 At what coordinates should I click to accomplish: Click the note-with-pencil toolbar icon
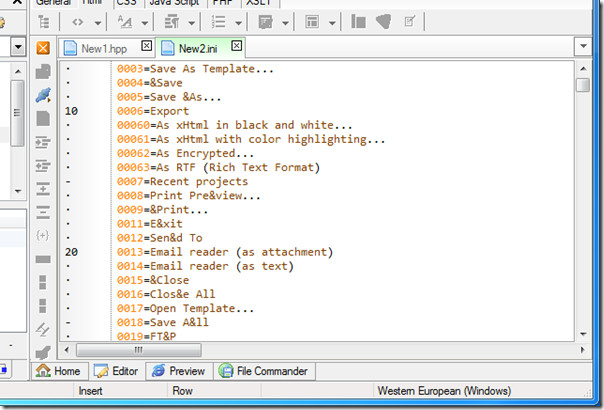point(409,22)
